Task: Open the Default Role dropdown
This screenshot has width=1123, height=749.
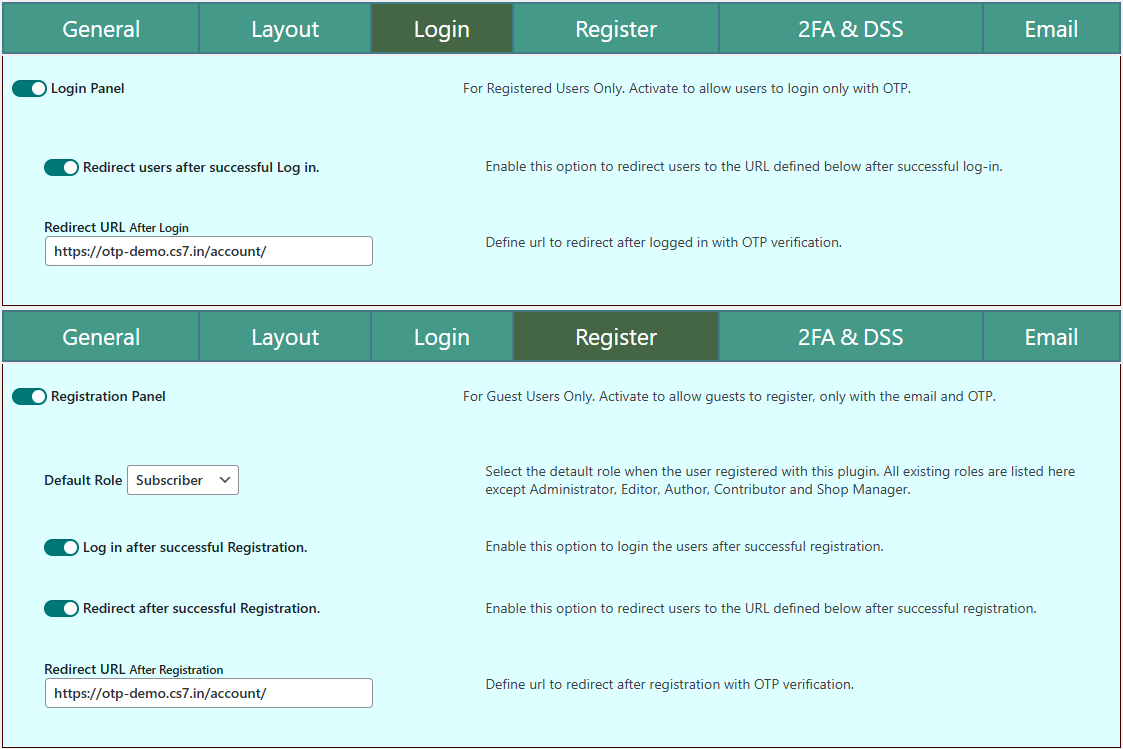Action: click(x=183, y=480)
